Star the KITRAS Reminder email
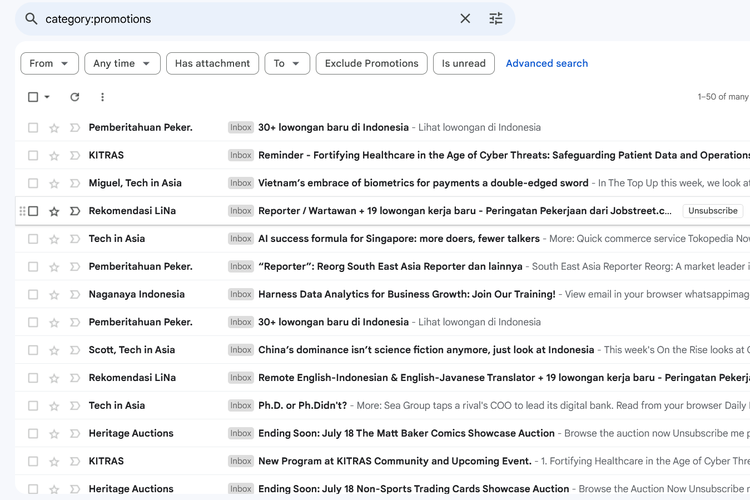The image size is (750, 500). coord(54,156)
